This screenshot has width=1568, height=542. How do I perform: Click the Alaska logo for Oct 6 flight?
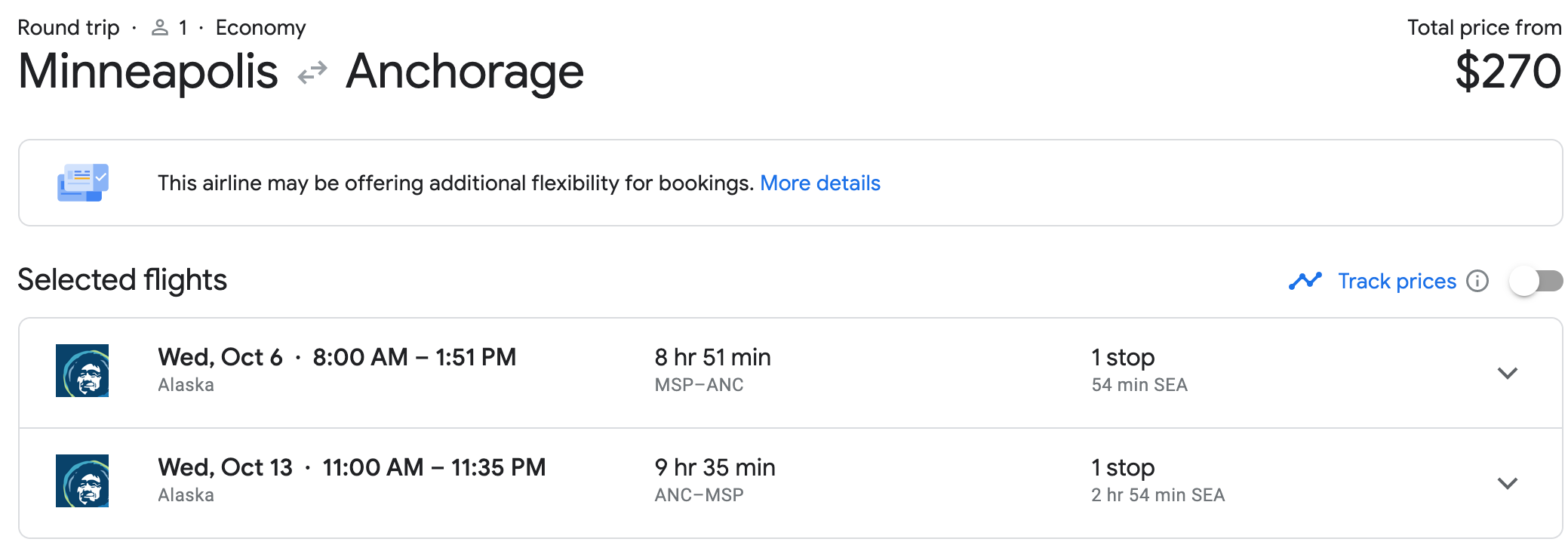[82, 371]
